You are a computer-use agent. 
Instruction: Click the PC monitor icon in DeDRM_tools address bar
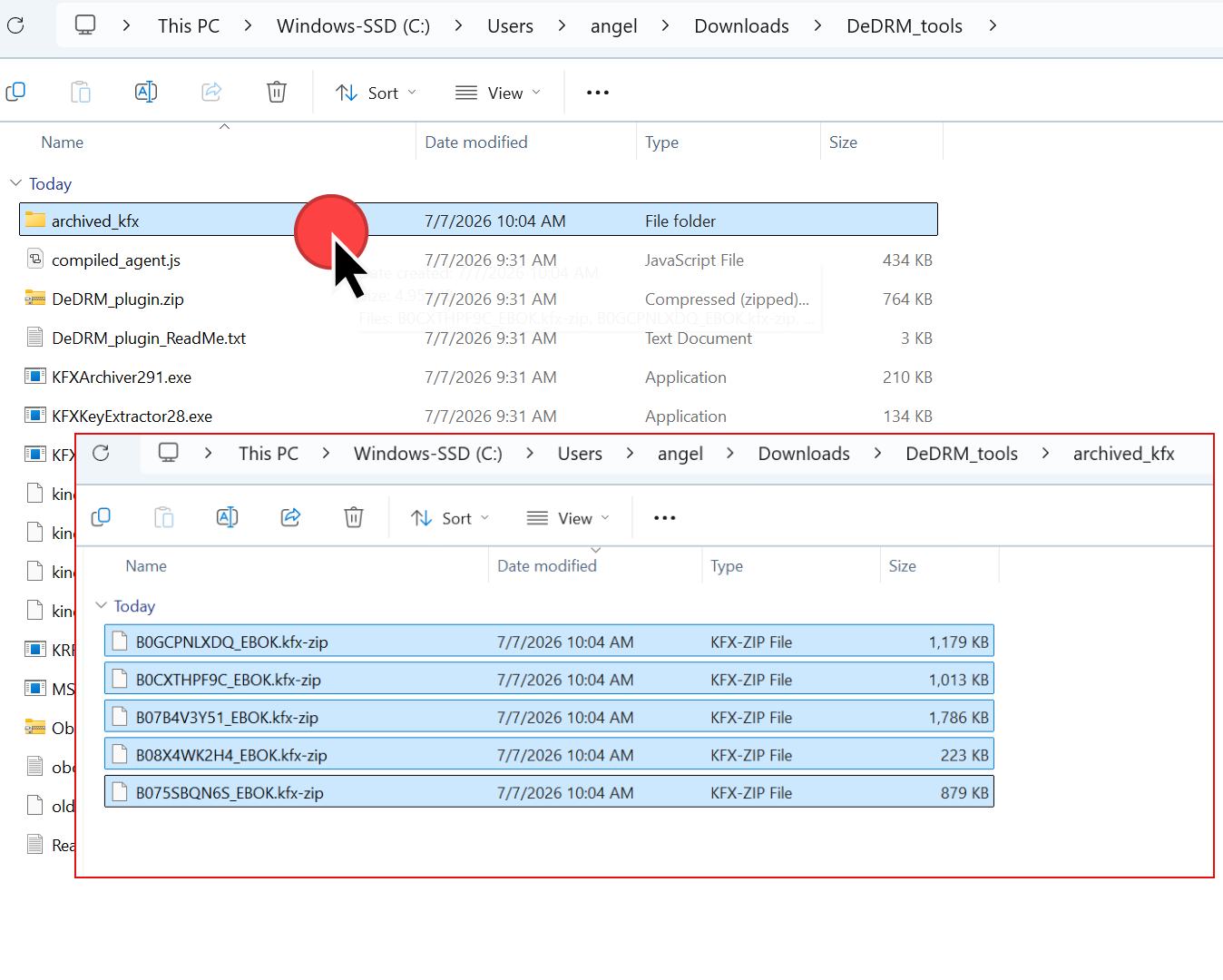tap(85, 24)
